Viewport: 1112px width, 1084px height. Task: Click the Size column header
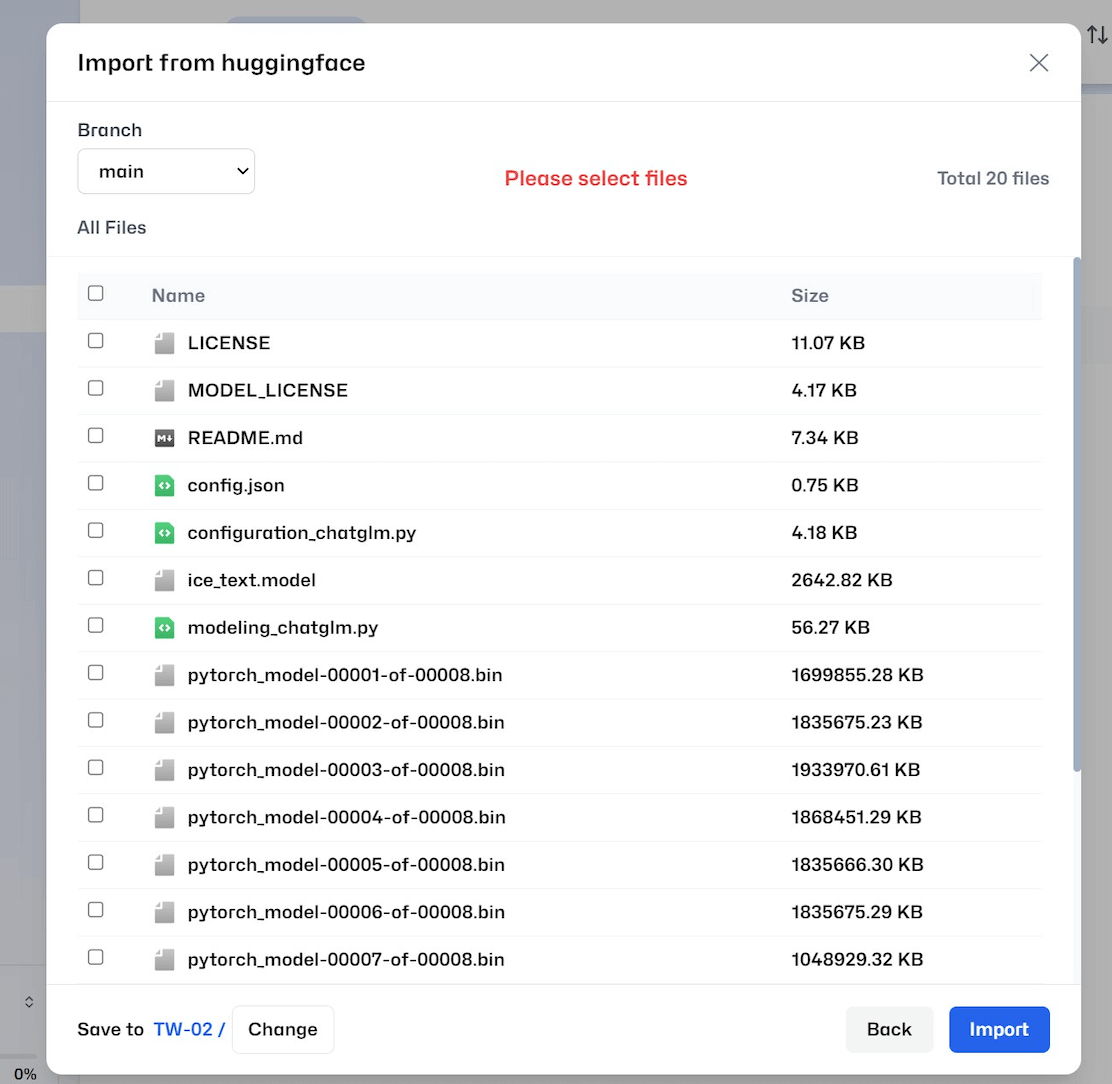click(x=809, y=296)
